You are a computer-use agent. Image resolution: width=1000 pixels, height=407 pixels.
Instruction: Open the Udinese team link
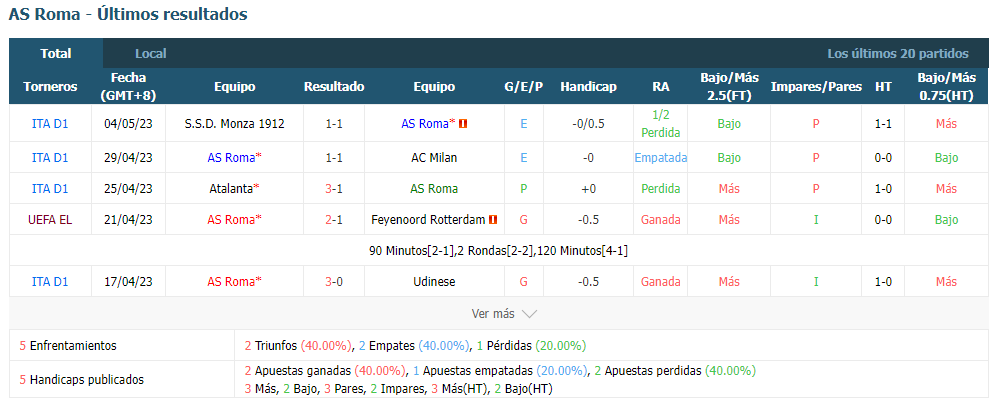click(434, 281)
